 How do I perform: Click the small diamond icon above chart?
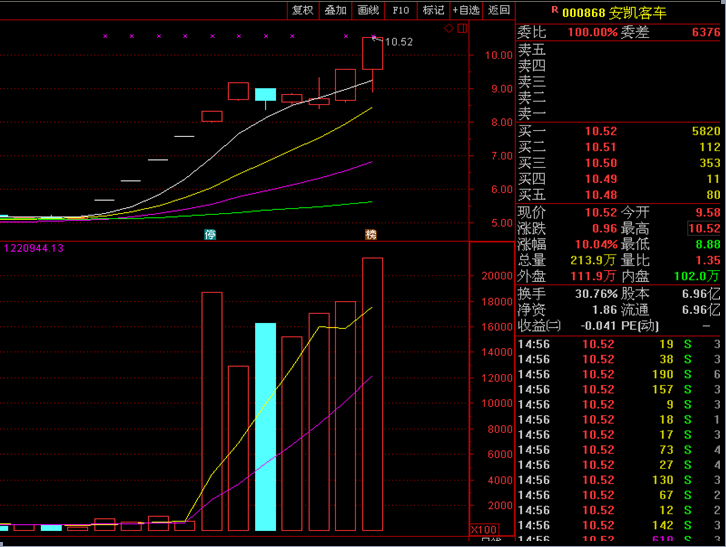(449, 29)
